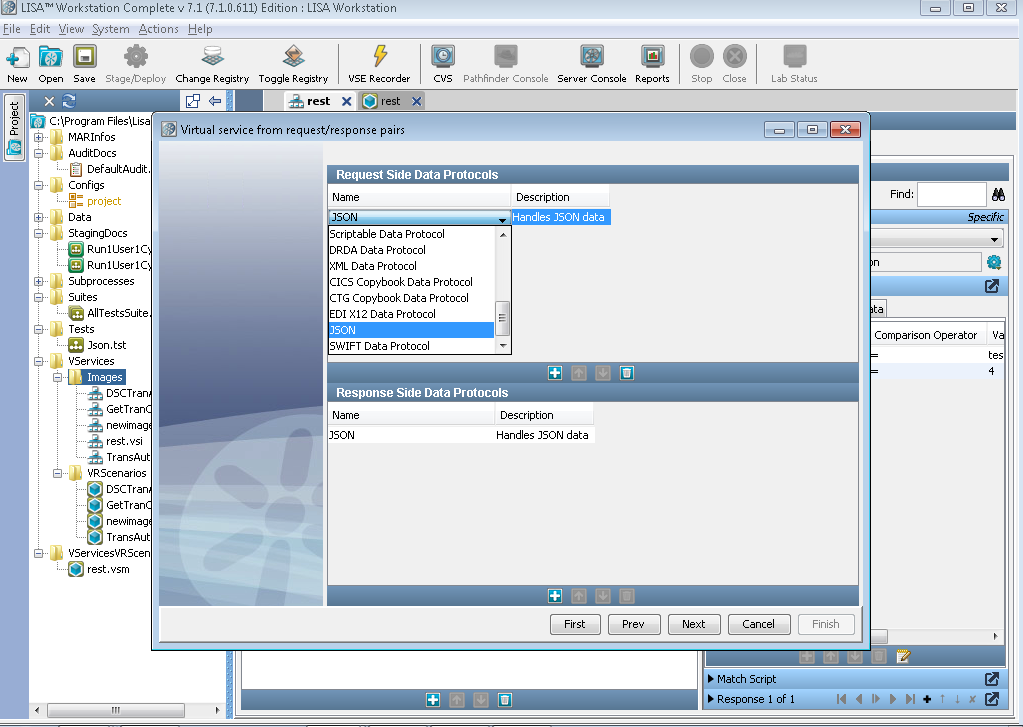Pick CICS Copybook Data Protocol
Viewport: 1023px width, 727px height.
[411, 282]
